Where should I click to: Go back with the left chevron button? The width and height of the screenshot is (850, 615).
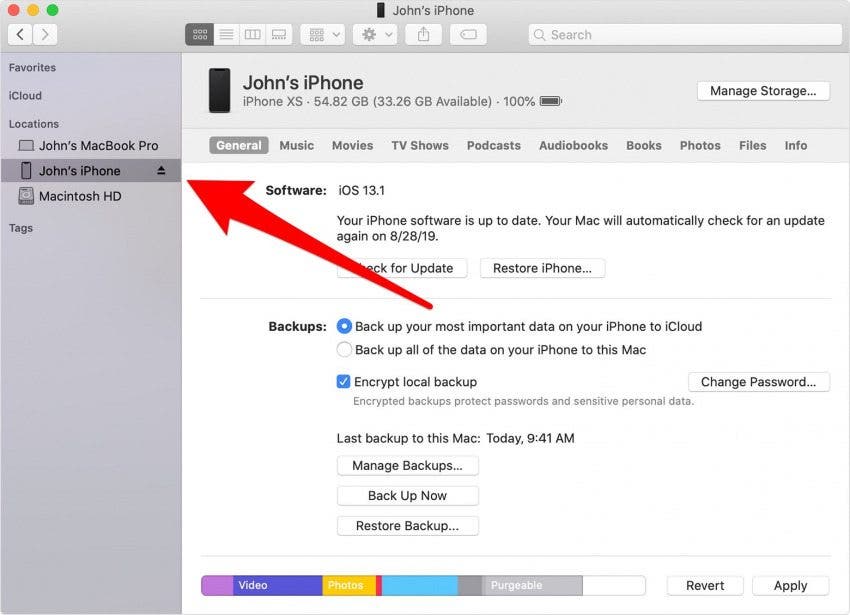(20, 35)
